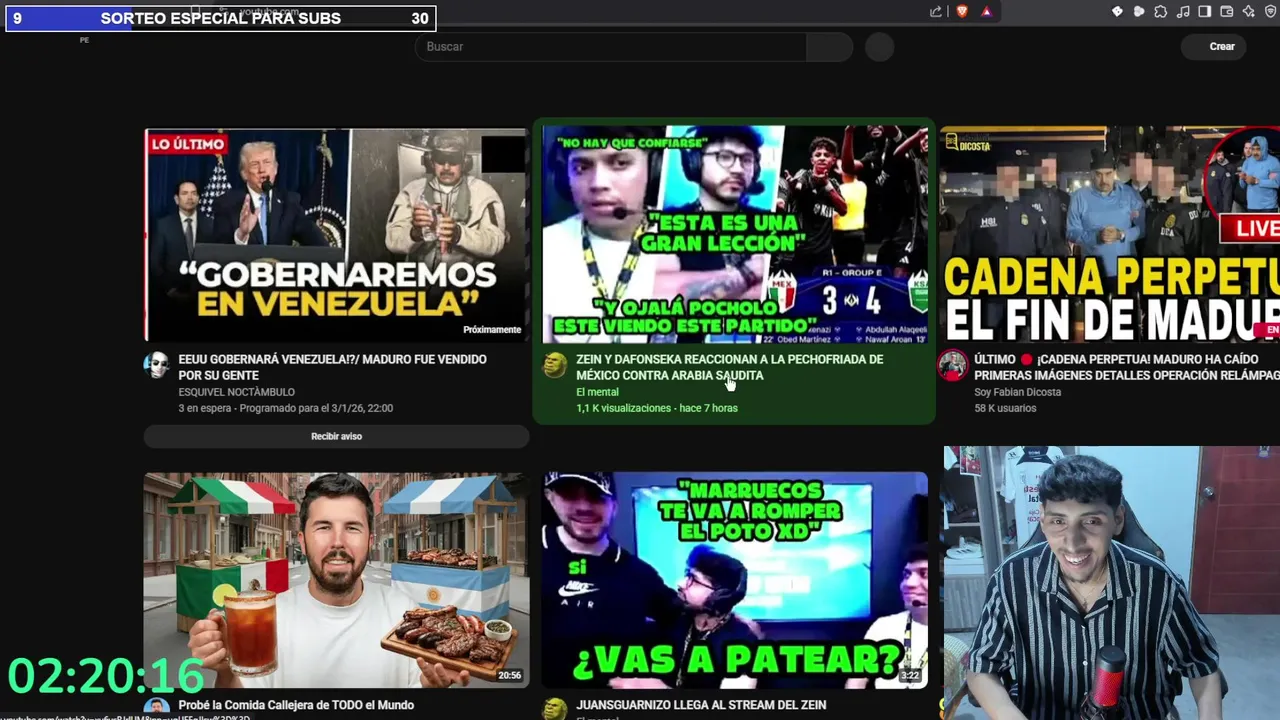The image size is (1280, 720).
Task: Open the ZEIN Y DAFONSEKA REACCIONAN video title
Action: (729, 367)
